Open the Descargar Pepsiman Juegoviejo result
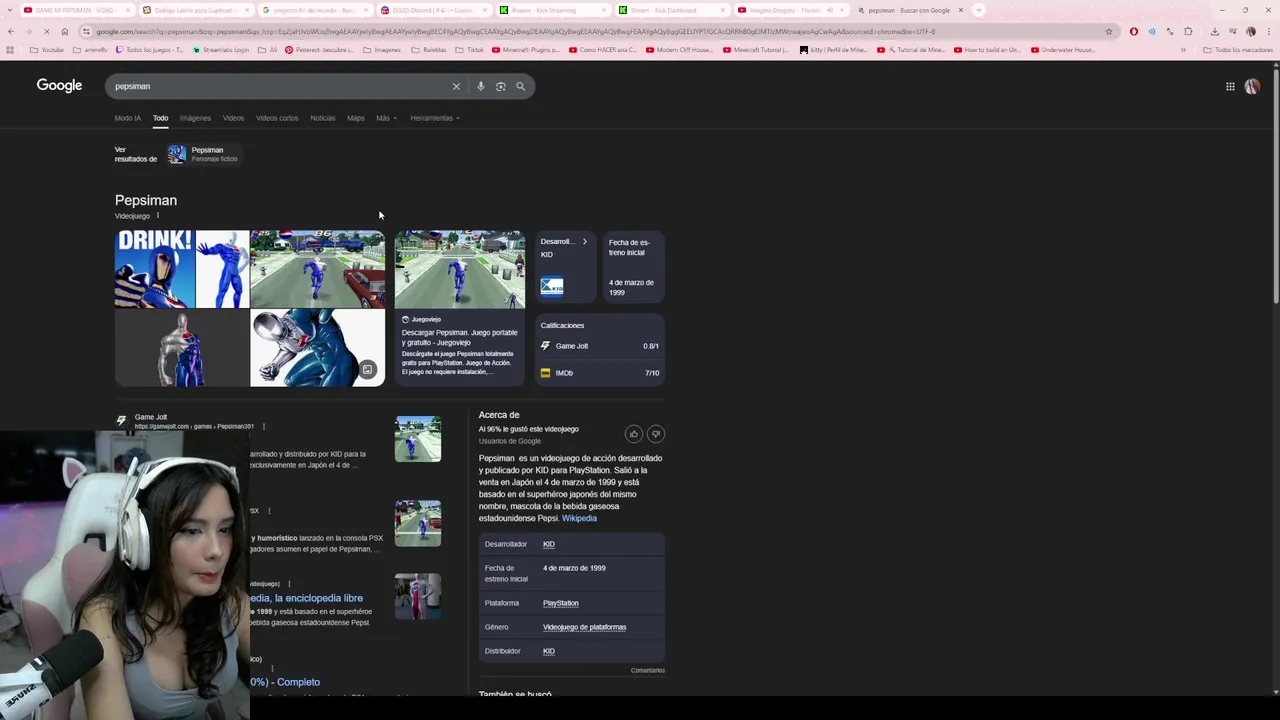The width and height of the screenshot is (1280, 720). 460,337
